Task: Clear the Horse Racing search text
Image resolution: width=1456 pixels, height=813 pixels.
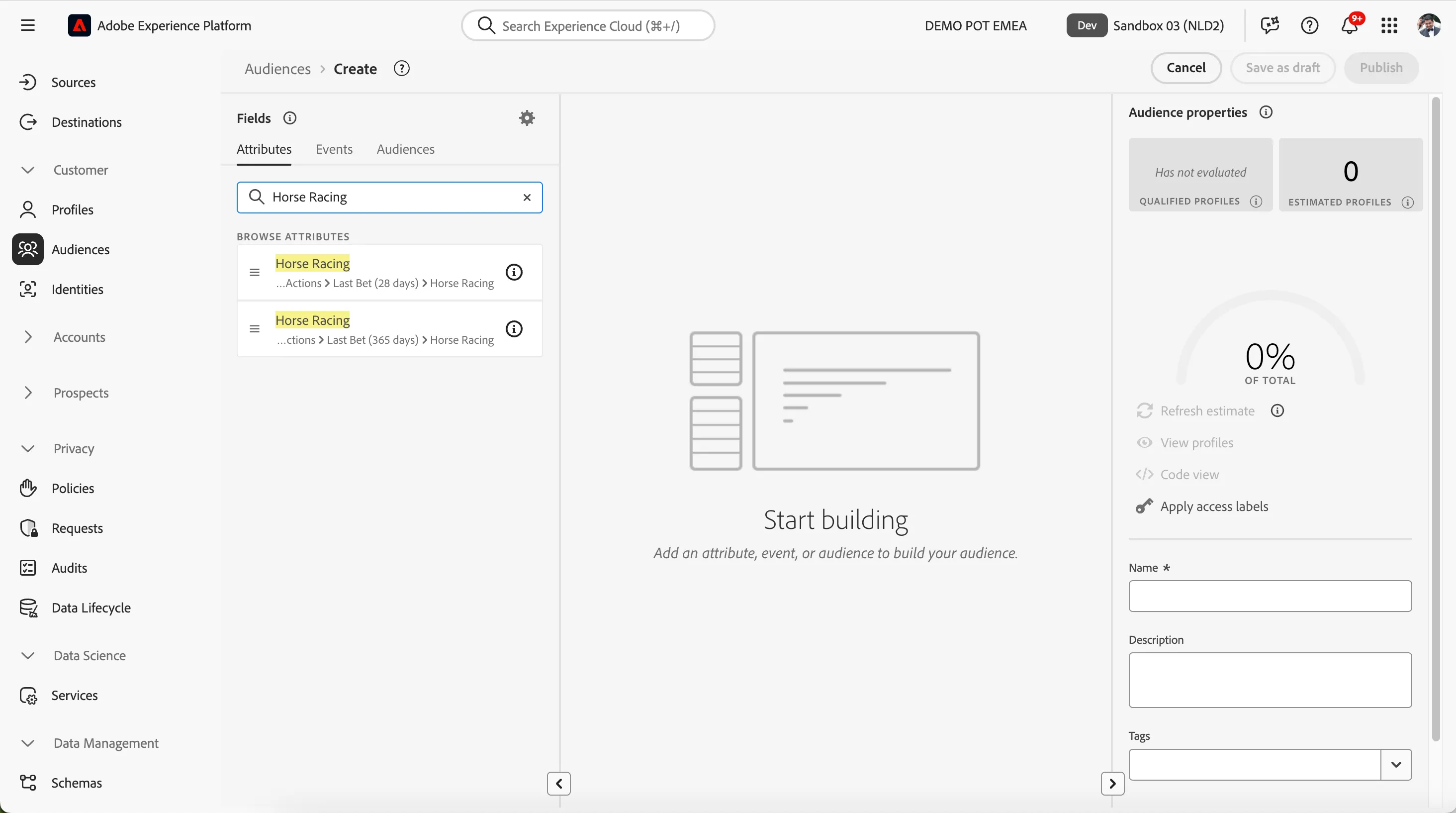Action: [x=527, y=198]
